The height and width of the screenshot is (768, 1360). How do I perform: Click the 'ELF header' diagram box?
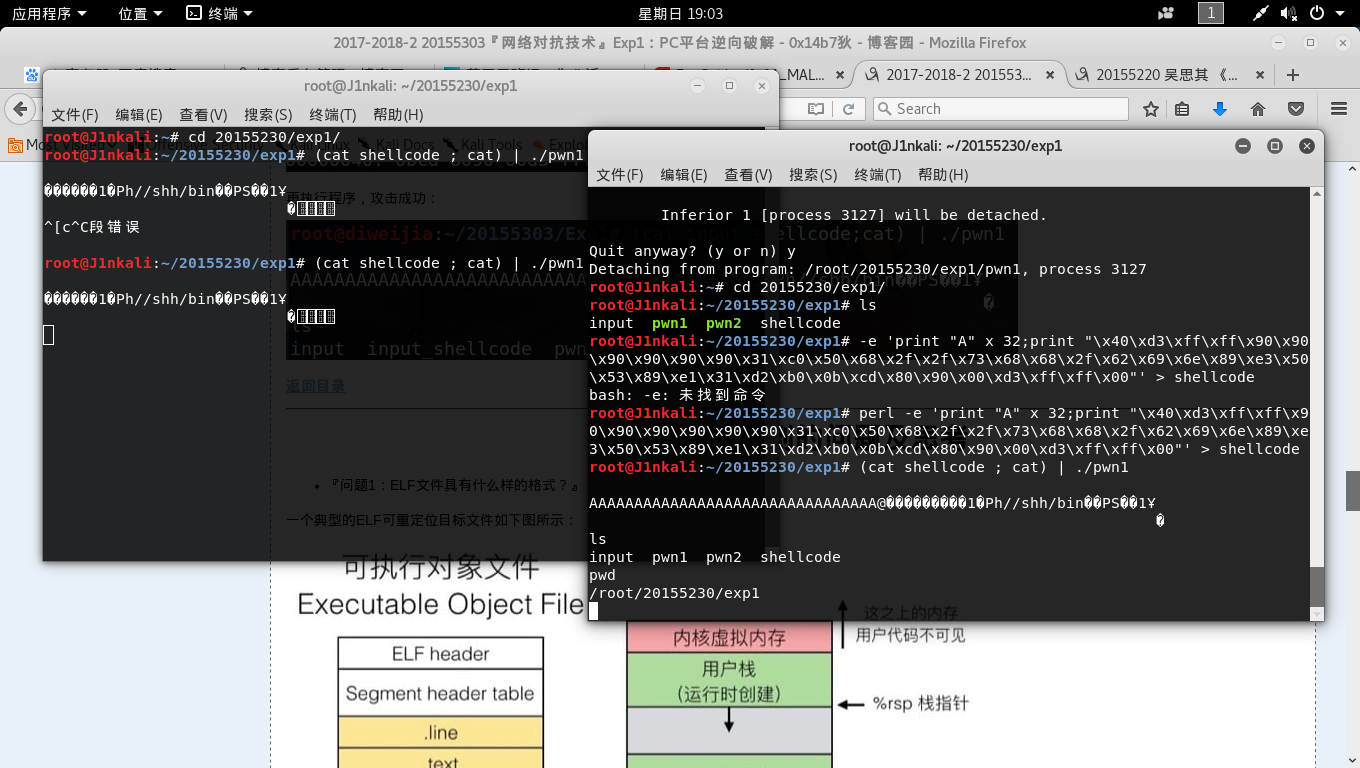[440, 654]
